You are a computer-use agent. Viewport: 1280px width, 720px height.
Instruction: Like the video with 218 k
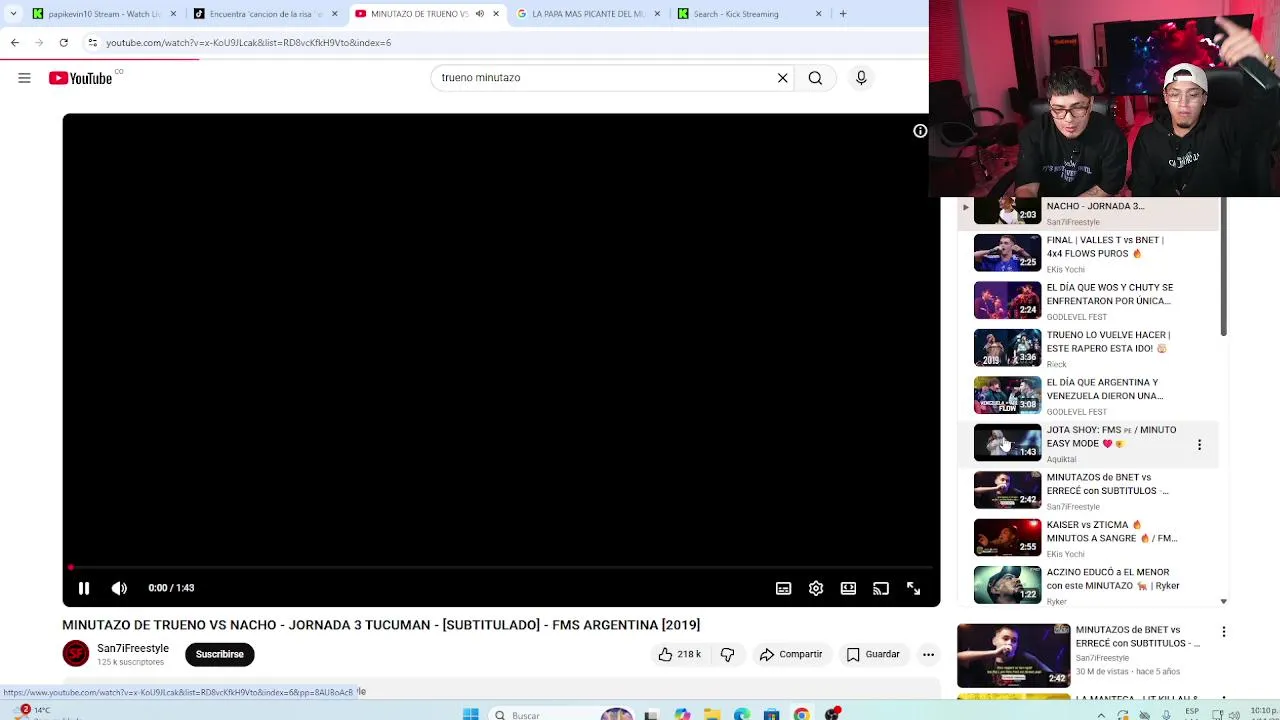click(x=679, y=654)
